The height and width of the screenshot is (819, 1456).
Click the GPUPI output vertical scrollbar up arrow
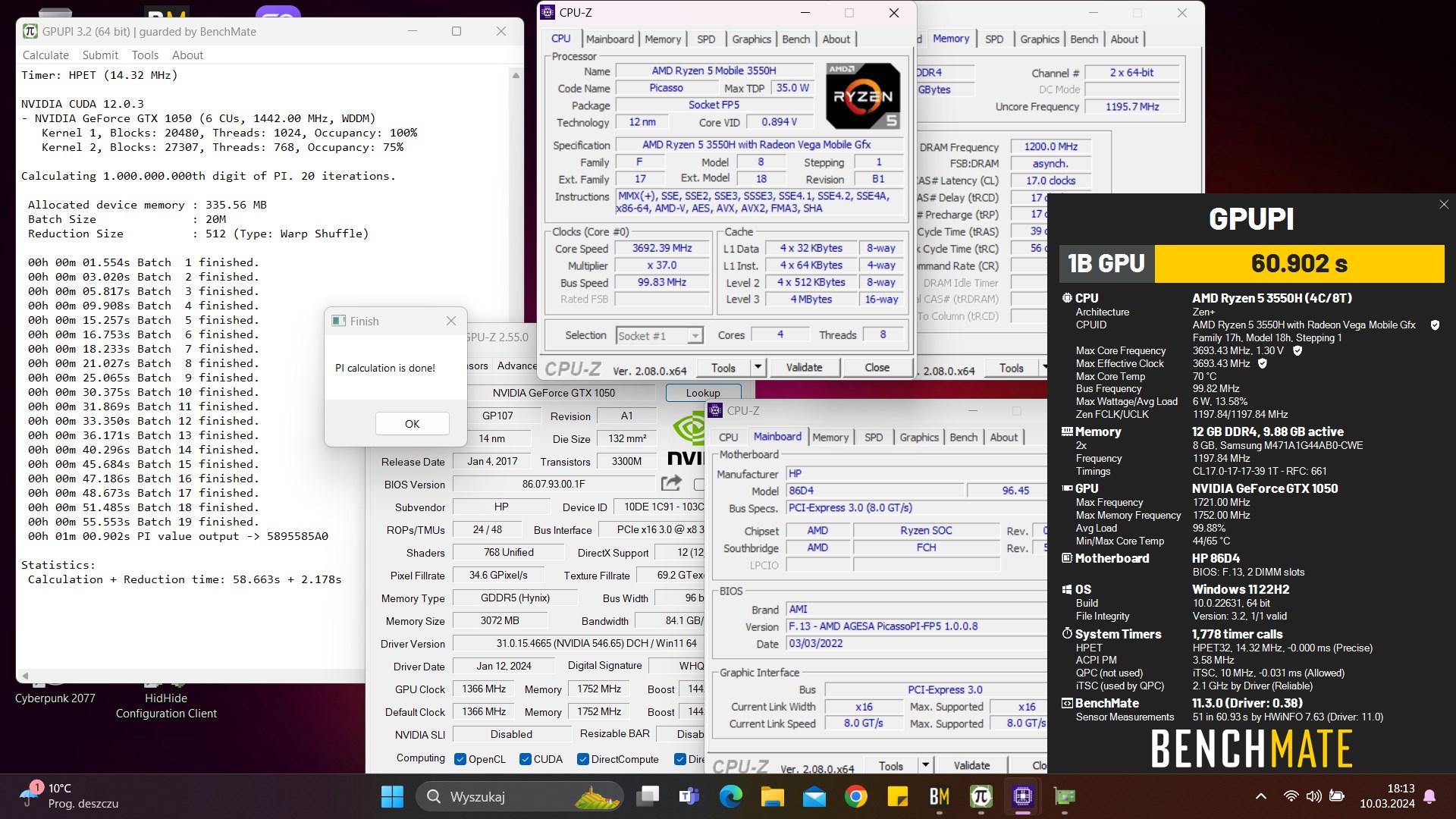(516, 75)
